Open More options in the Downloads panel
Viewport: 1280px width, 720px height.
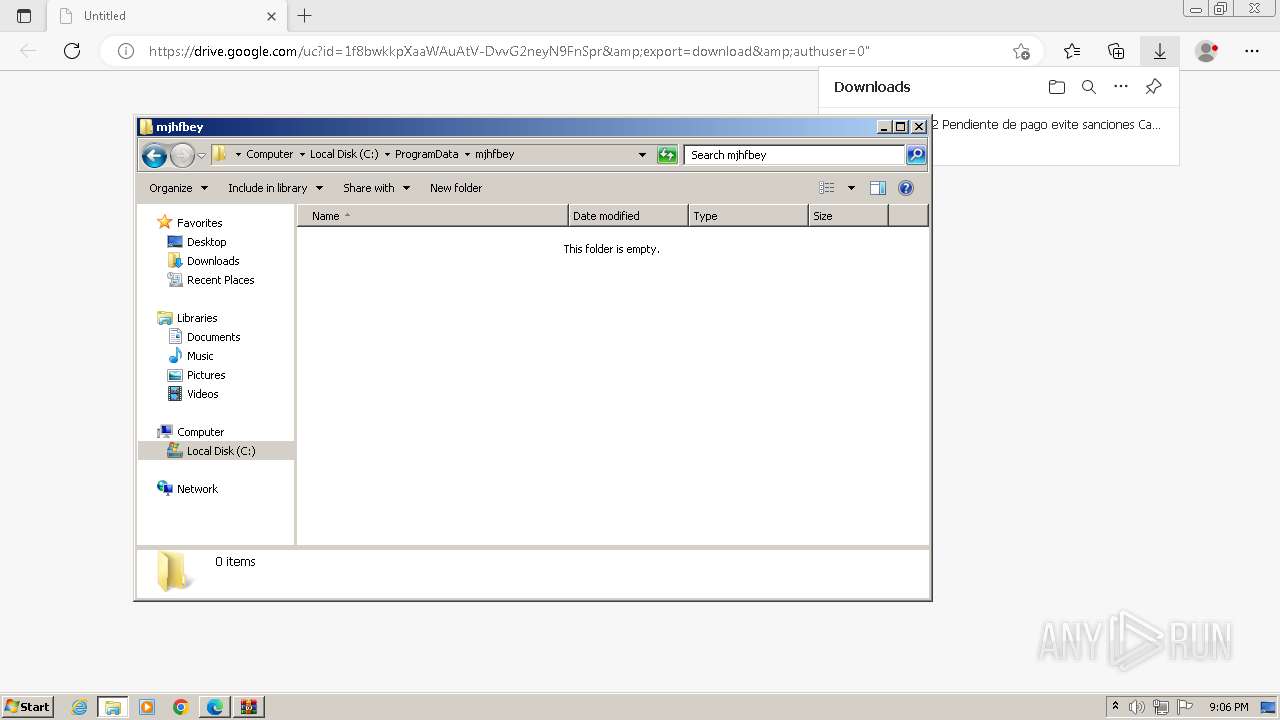(x=1121, y=87)
